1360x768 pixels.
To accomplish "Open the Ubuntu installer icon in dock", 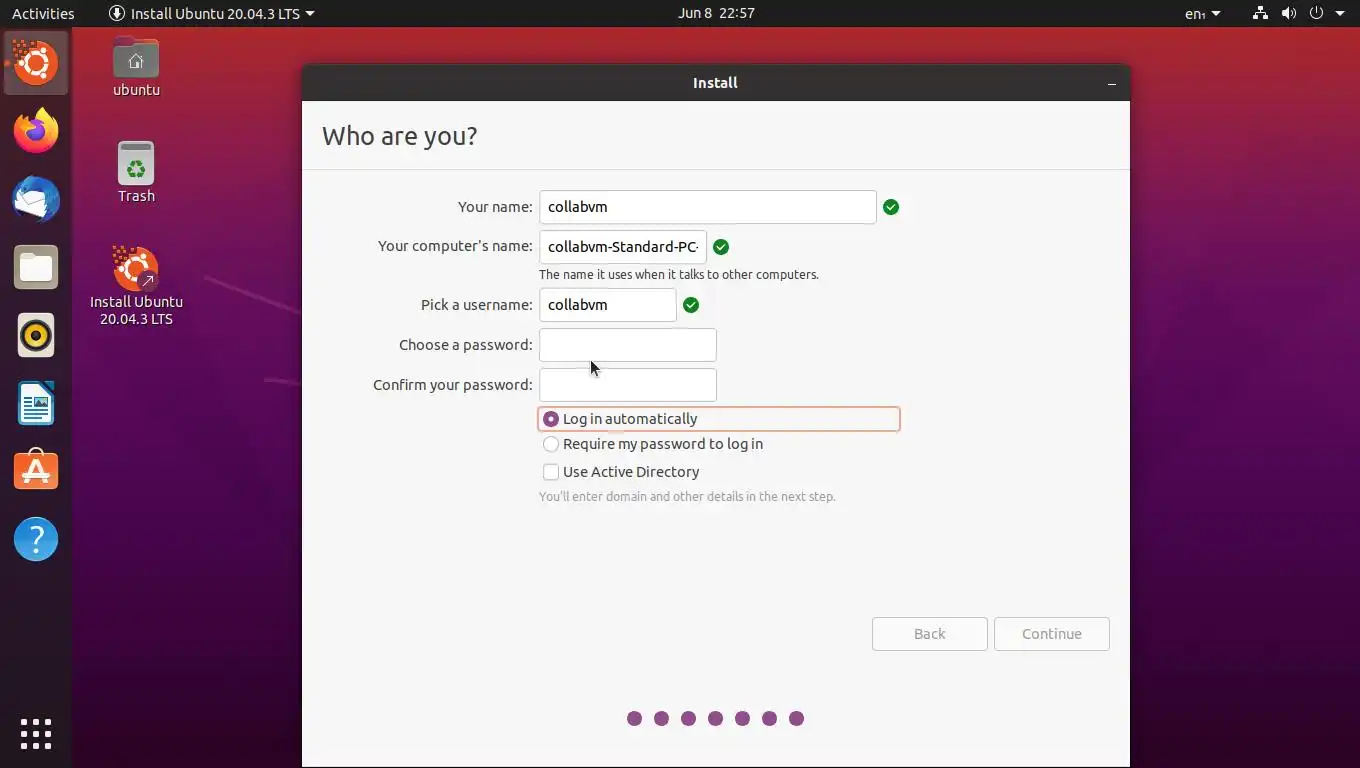I will pyautogui.click(x=36, y=63).
